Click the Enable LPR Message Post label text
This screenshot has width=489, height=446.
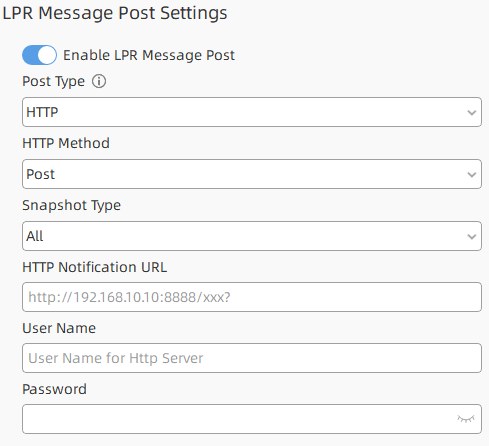(149, 55)
